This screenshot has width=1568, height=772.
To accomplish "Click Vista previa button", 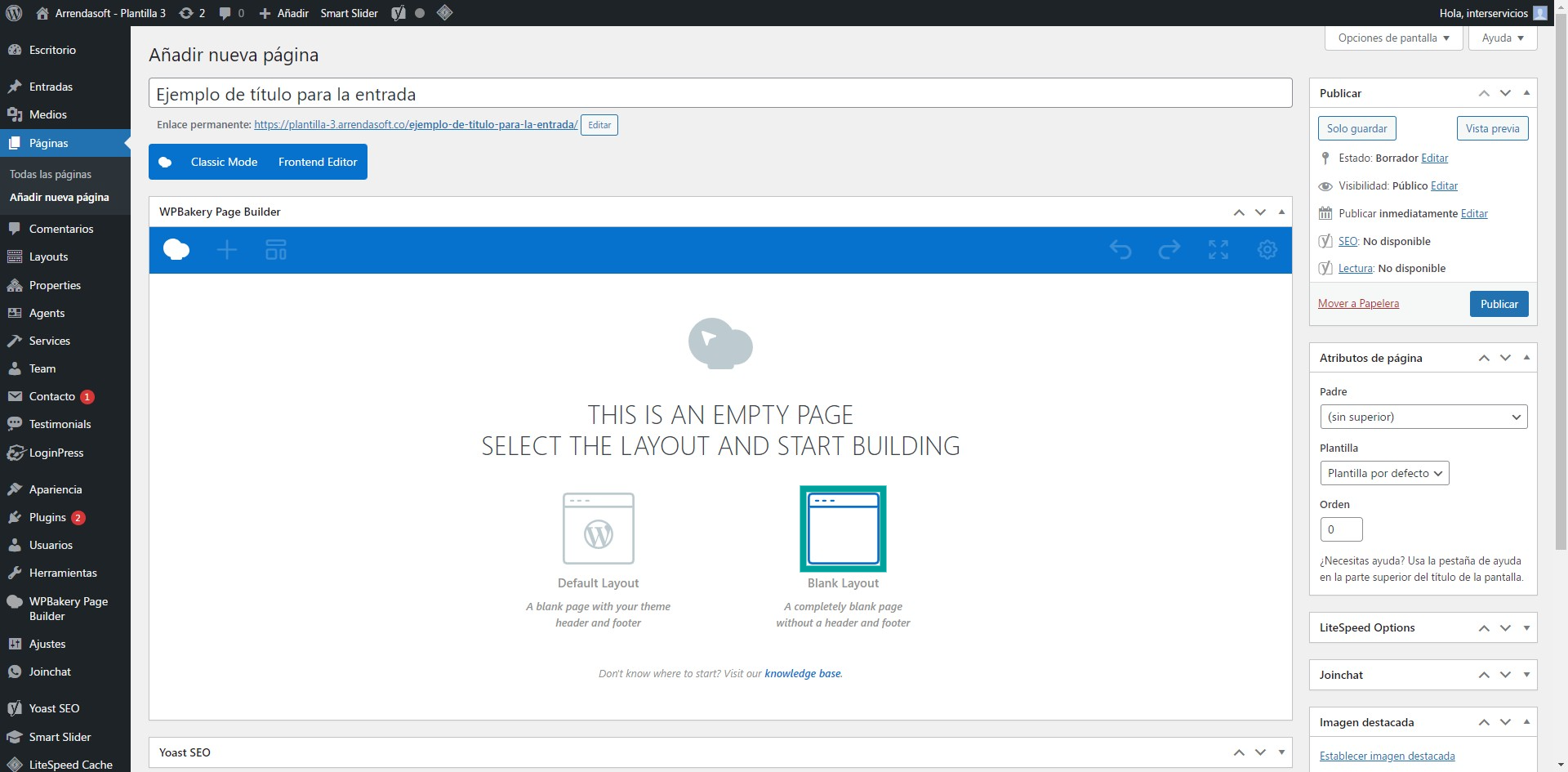I will coord(1493,128).
